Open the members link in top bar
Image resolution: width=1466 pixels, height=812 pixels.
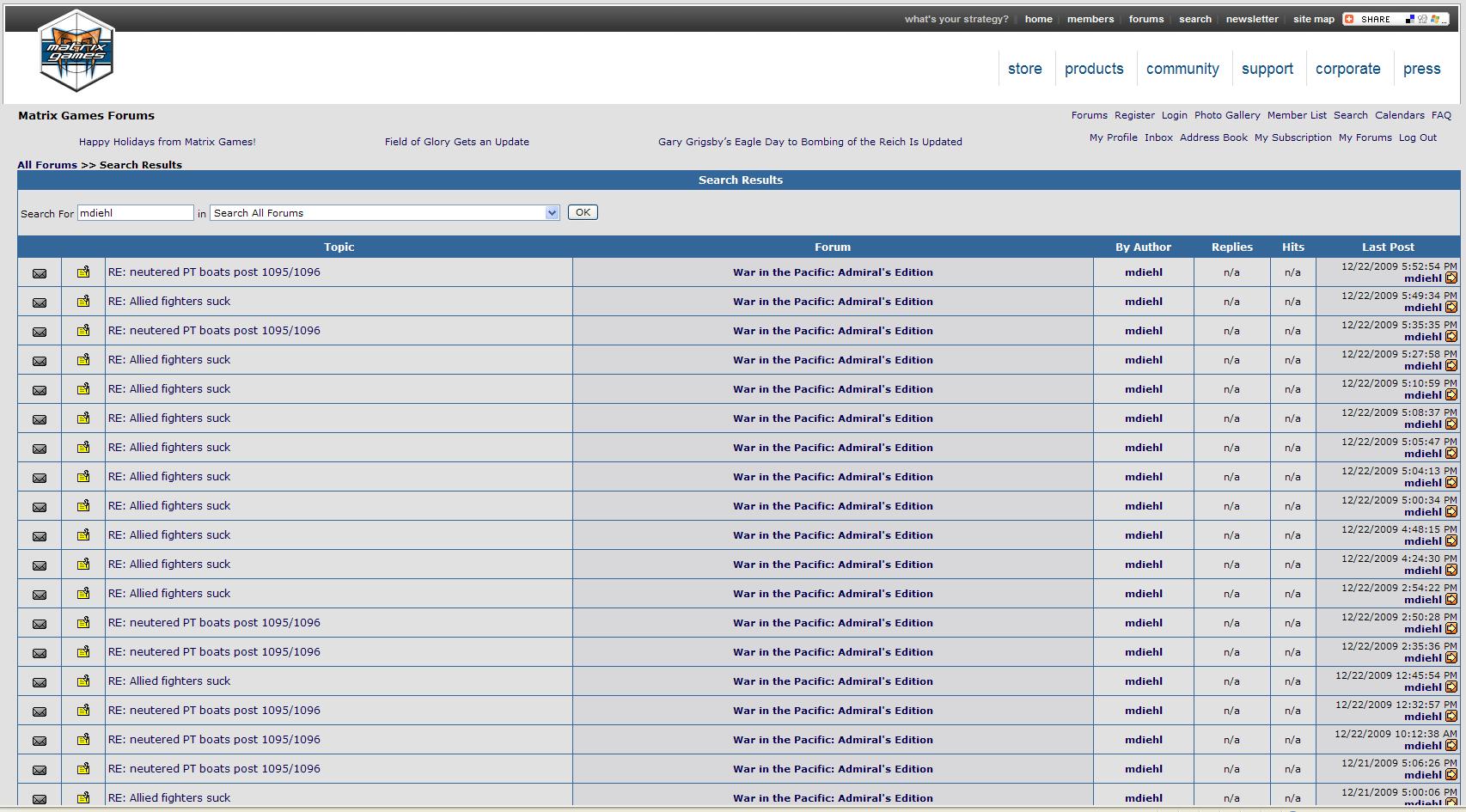[x=1090, y=19]
